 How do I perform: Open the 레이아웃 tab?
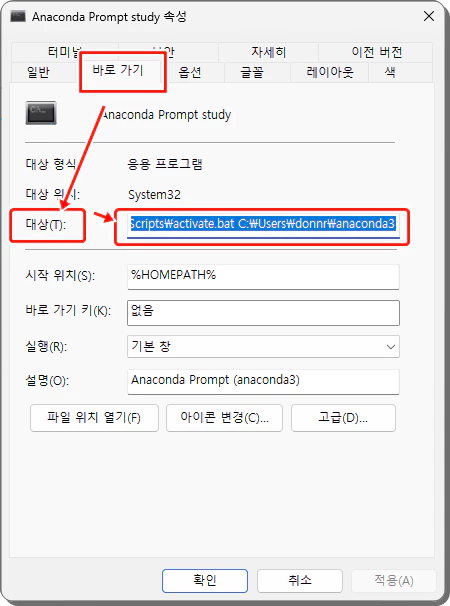pos(330,72)
